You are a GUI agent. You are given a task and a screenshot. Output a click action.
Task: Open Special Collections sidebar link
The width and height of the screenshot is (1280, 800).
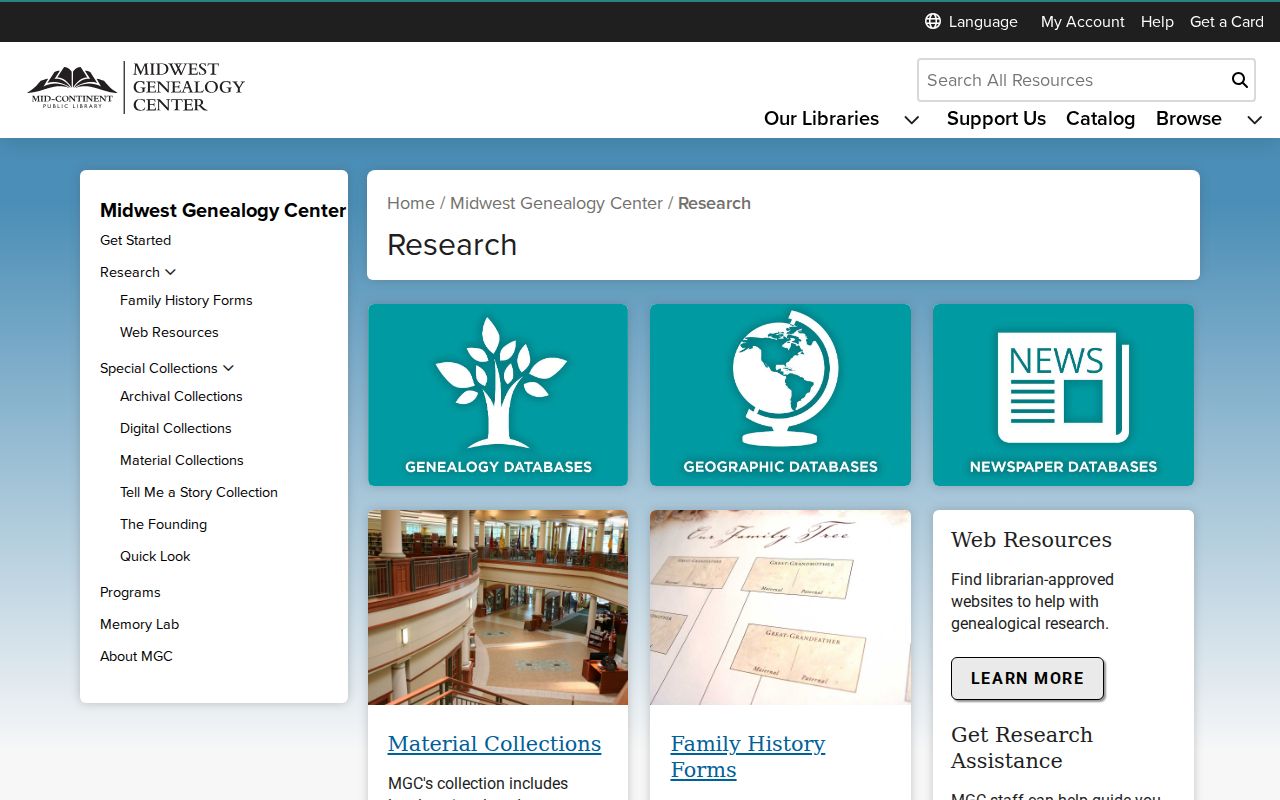point(158,368)
